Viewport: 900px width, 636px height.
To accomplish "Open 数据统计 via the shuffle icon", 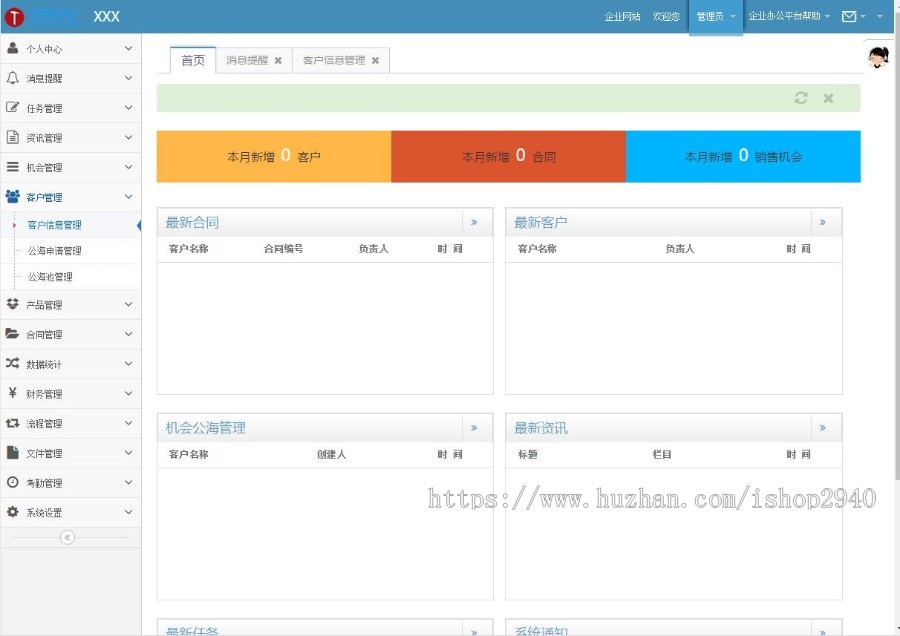I will click(12, 363).
